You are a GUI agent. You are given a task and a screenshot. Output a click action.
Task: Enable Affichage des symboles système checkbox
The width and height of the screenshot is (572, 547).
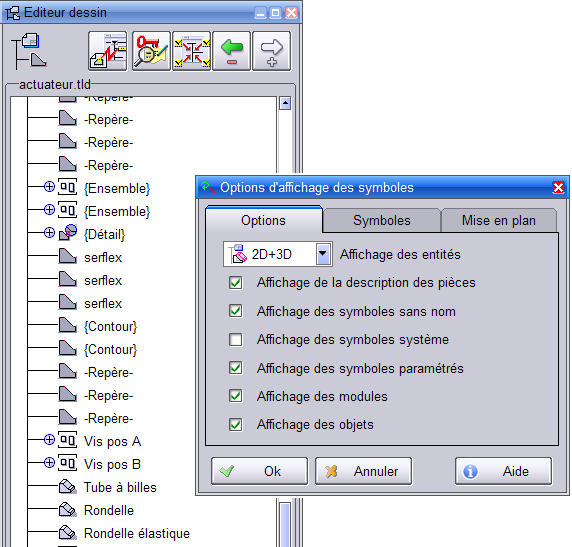[x=236, y=339]
